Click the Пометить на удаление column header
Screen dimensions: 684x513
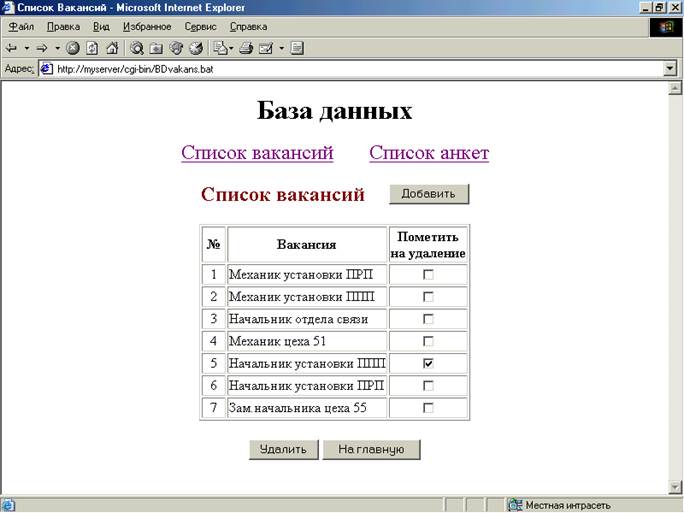[x=428, y=245]
